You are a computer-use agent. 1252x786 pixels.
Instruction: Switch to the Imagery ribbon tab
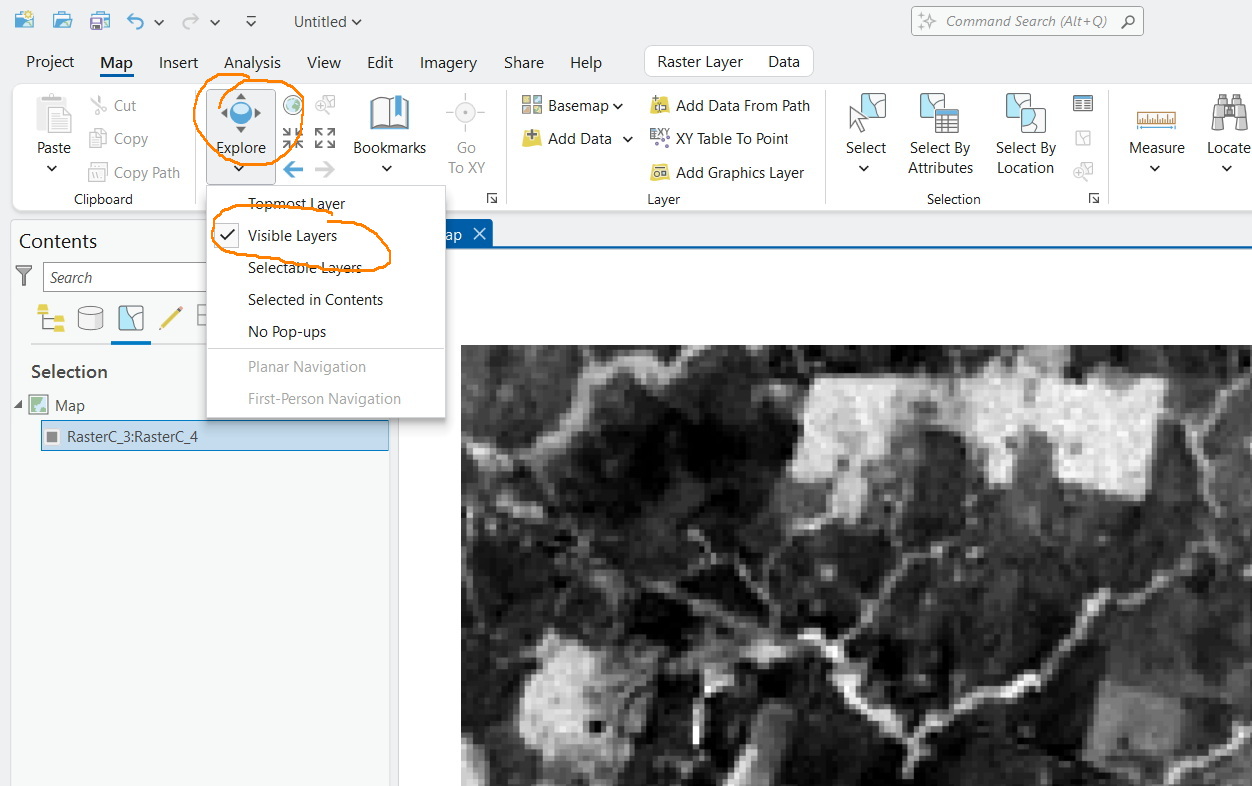point(448,62)
